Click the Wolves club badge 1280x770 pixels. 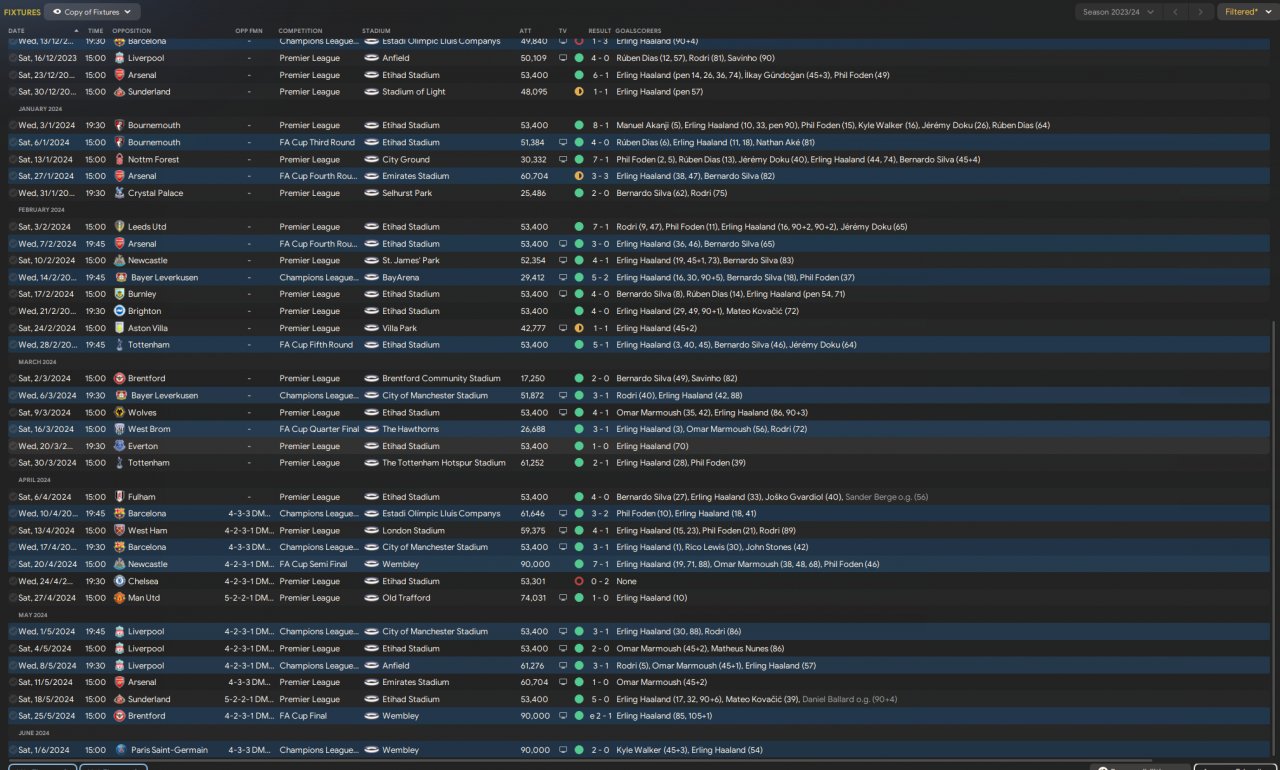[120, 413]
